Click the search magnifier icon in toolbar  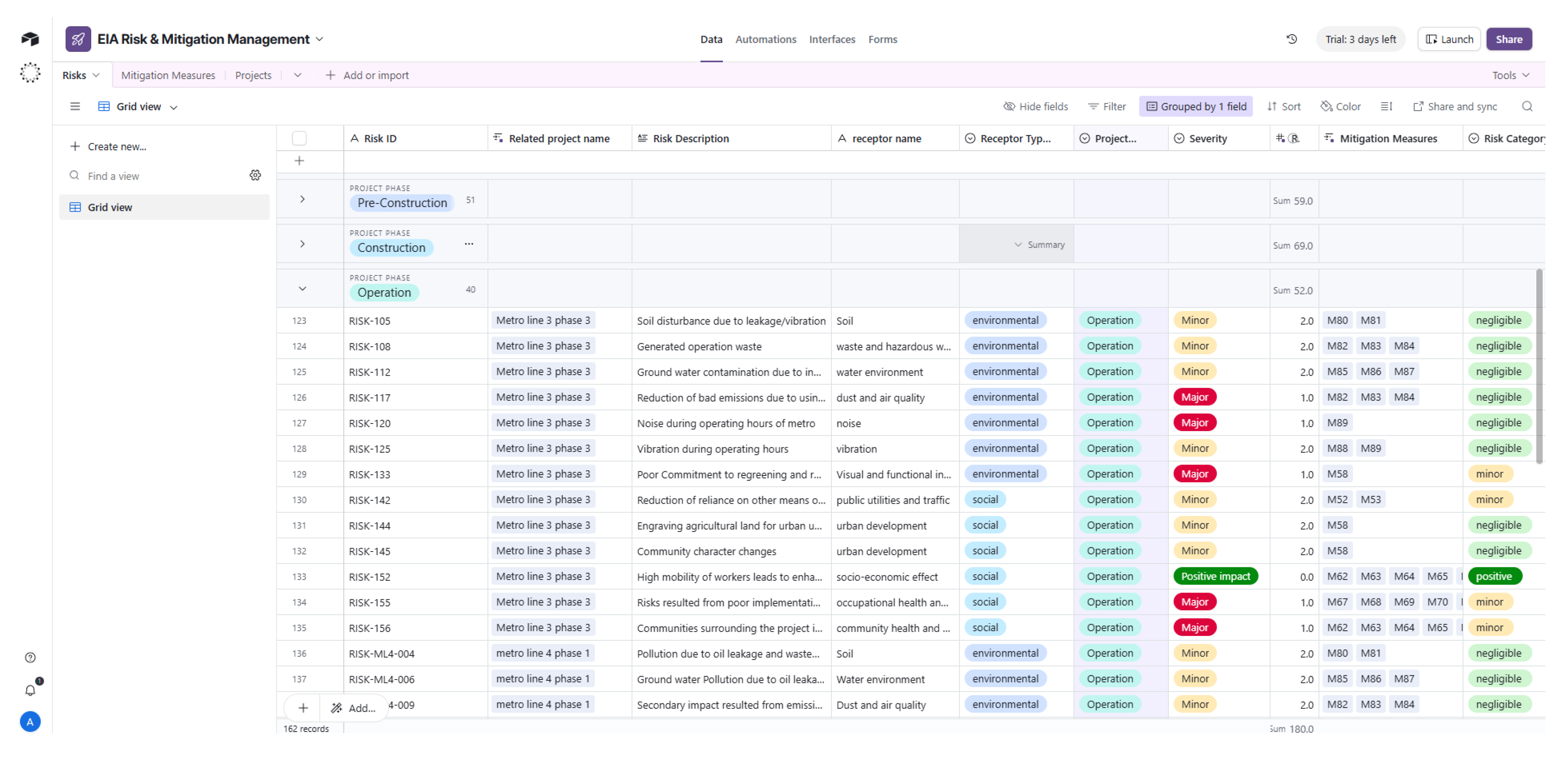tap(1527, 107)
